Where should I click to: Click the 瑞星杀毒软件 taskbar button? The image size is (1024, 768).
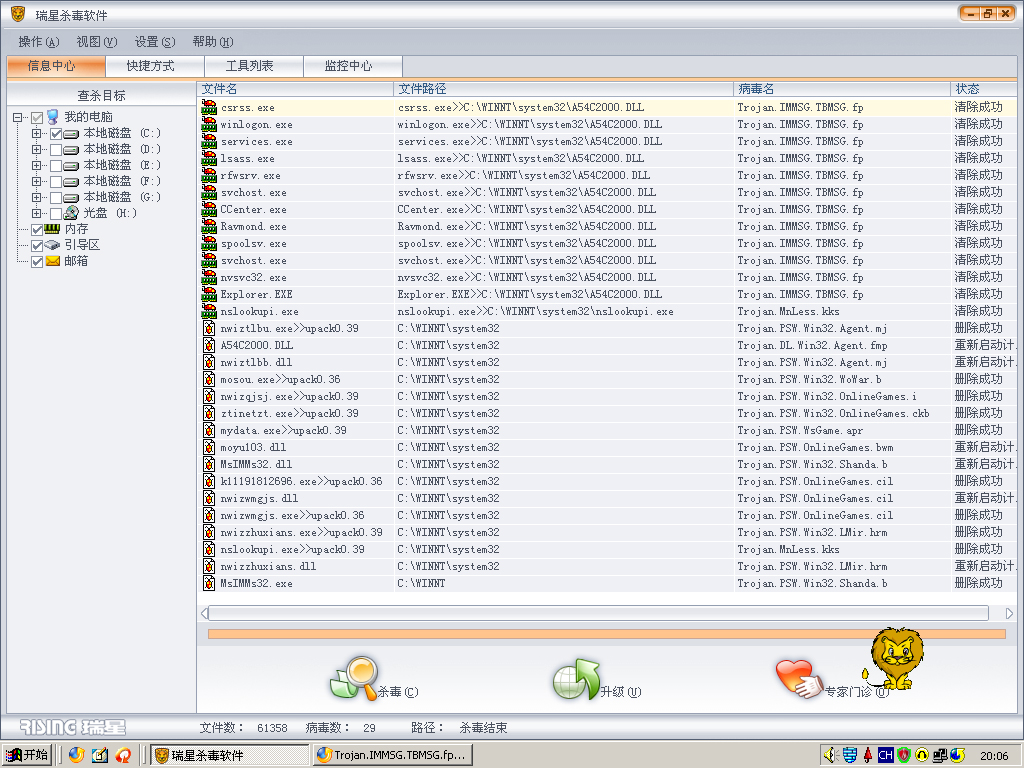[x=230, y=755]
